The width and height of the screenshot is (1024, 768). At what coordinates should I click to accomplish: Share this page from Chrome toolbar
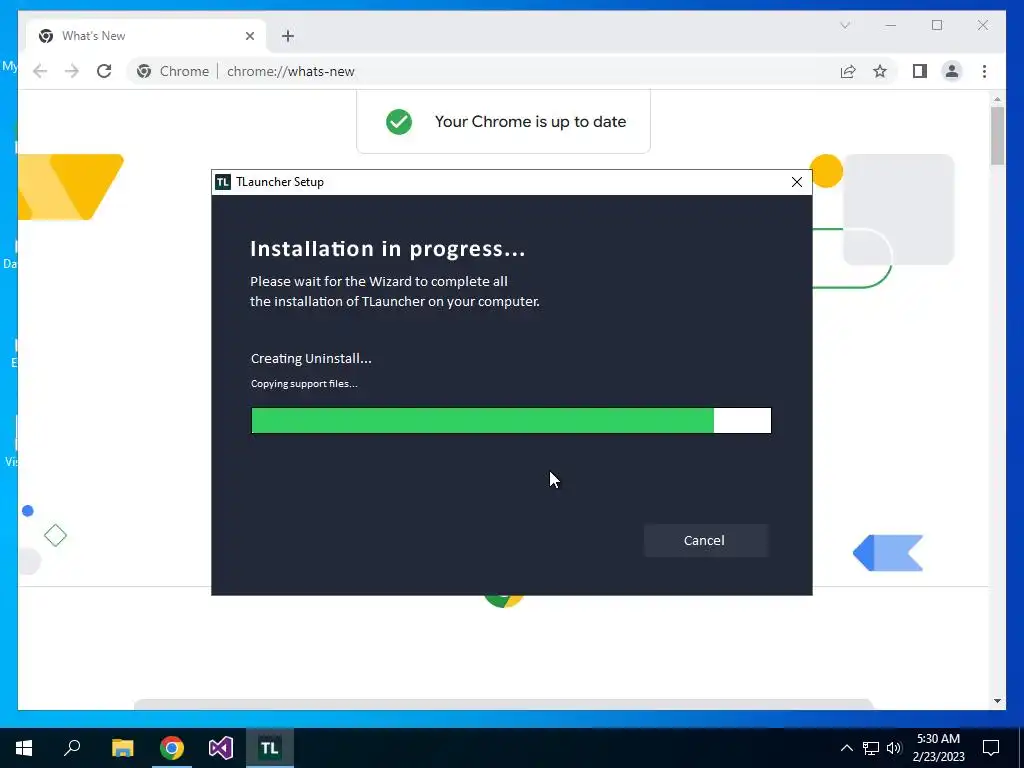pos(848,71)
